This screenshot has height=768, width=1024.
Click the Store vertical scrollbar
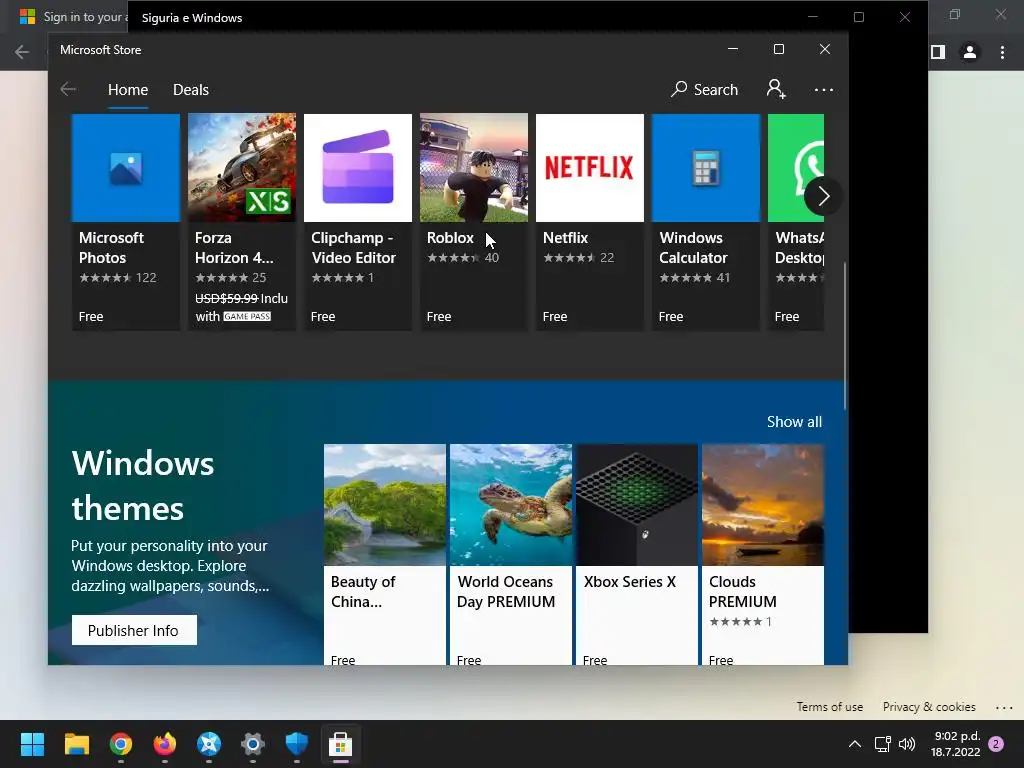click(x=845, y=336)
